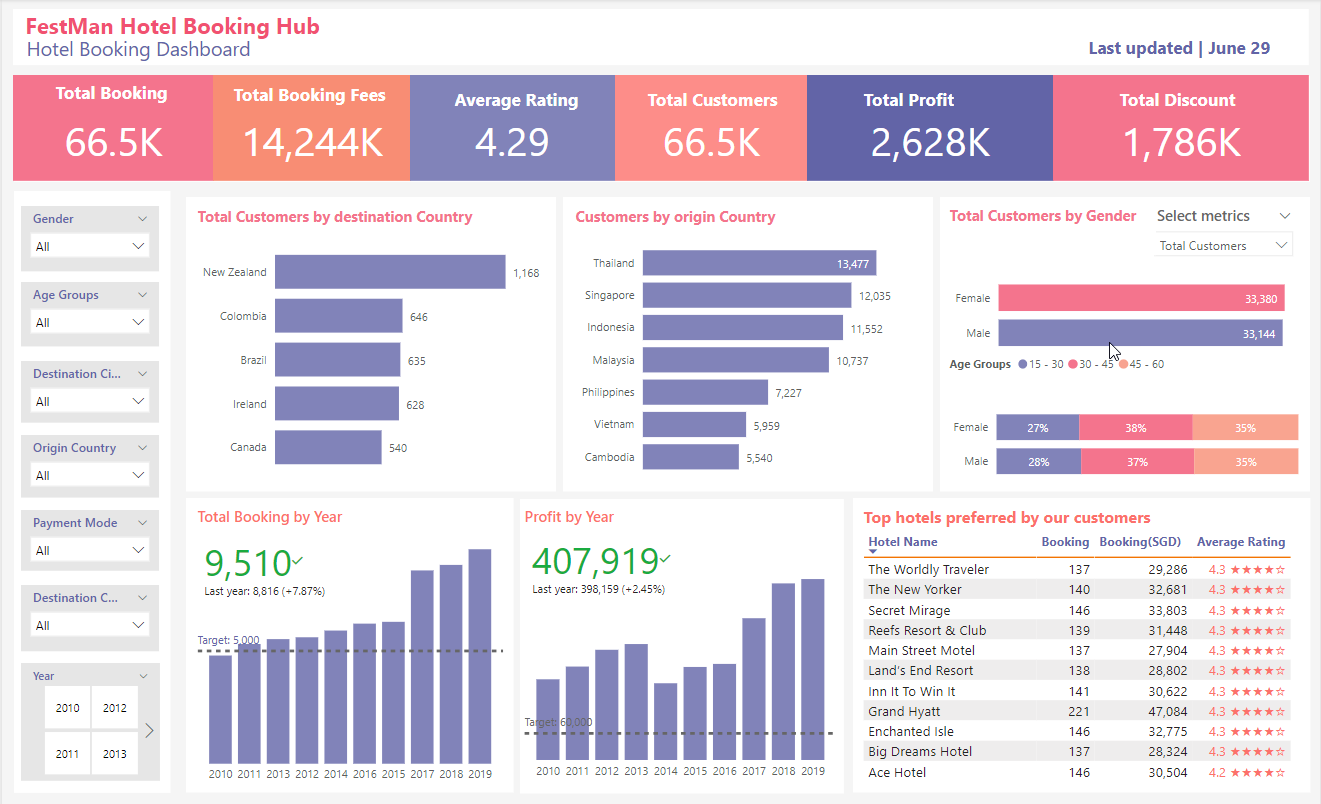Select the Thailand bar in the origin country chart
Screen dimensions: 1321x804
759,263
